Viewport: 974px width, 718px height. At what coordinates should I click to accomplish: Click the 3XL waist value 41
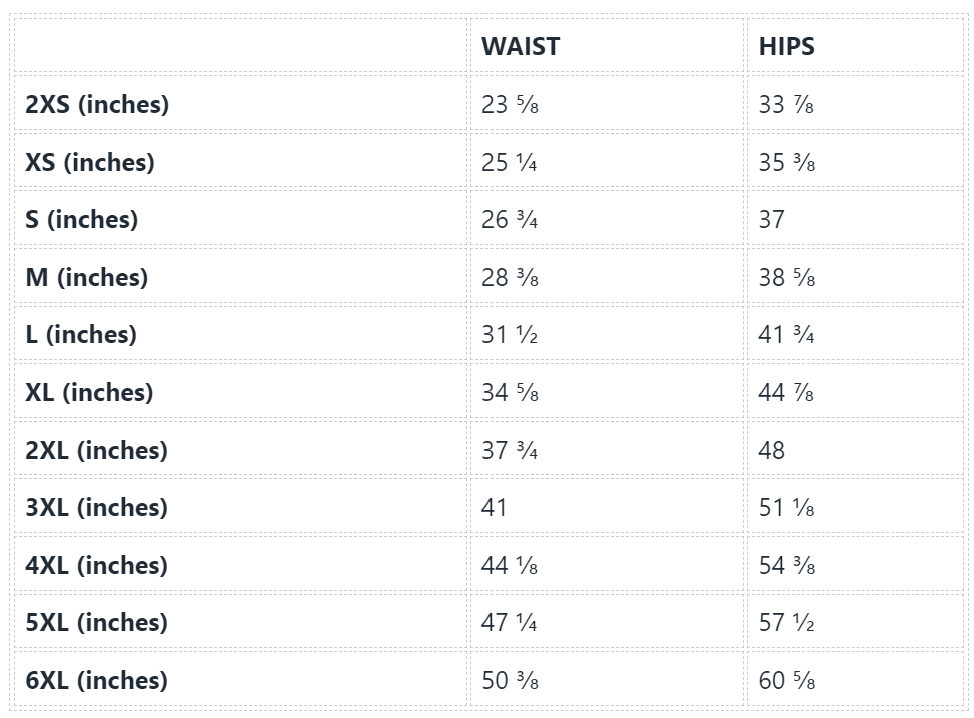494,507
